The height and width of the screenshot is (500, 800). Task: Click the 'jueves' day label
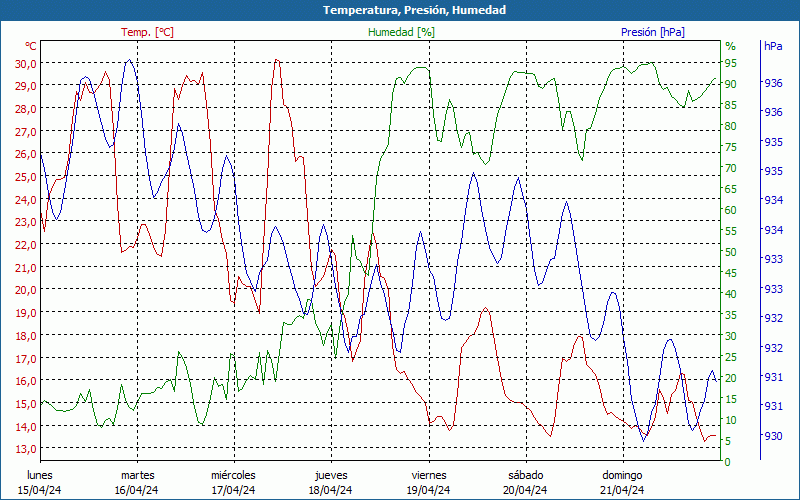pyautogui.click(x=331, y=476)
